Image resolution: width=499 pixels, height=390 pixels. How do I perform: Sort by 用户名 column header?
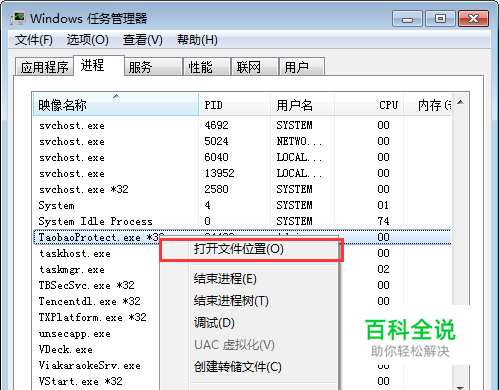[x=302, y=105]
